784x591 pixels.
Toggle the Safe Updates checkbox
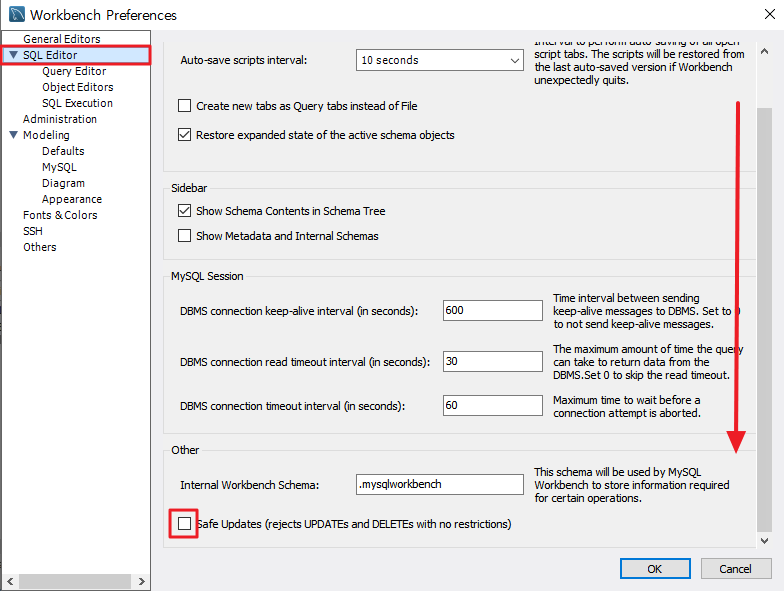pos(184,524)
